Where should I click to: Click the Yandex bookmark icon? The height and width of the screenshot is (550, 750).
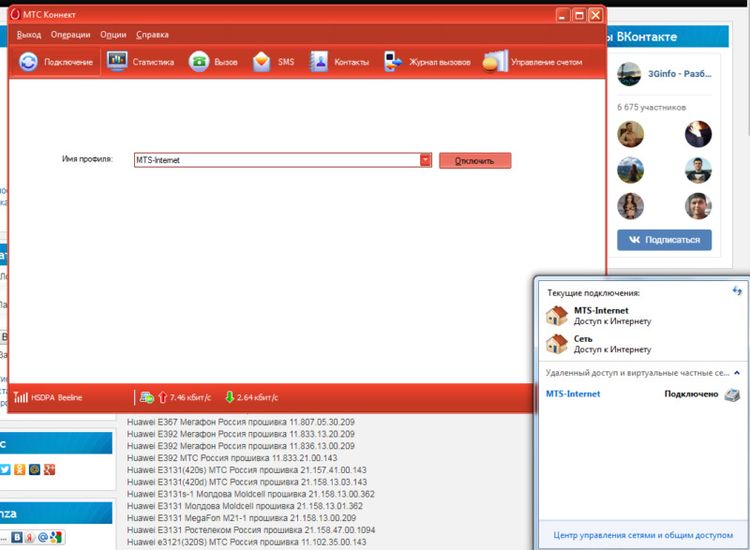pyautogui.click(x=30, y=537)
